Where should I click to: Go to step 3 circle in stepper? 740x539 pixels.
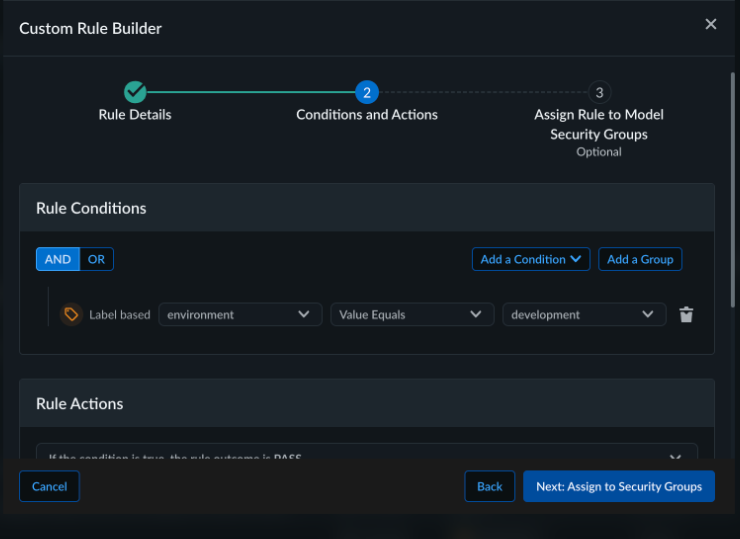[x=599, y=92]
